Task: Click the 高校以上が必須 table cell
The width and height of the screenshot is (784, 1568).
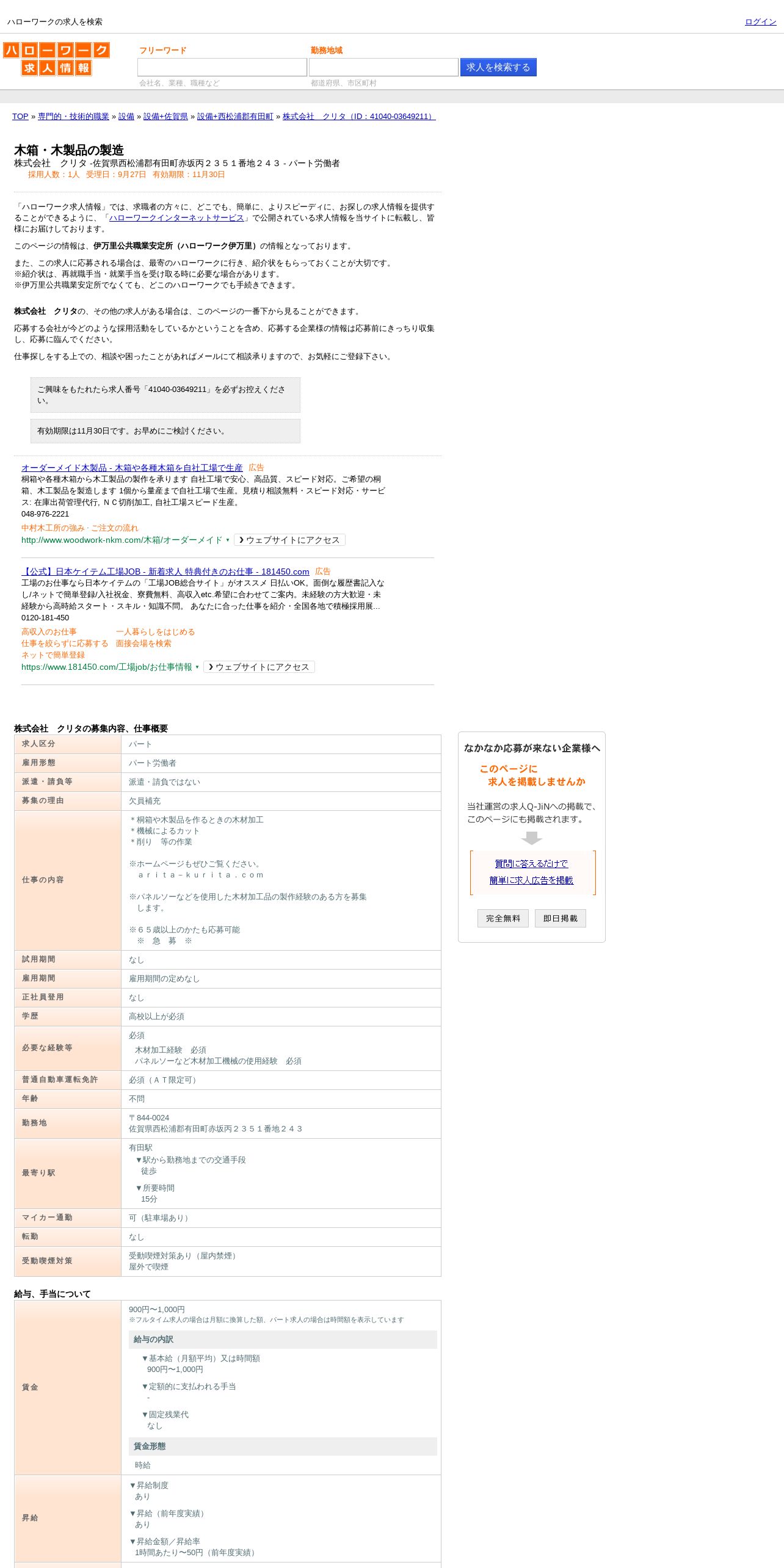Action: pyautogui.click(x=281, y=1017)
